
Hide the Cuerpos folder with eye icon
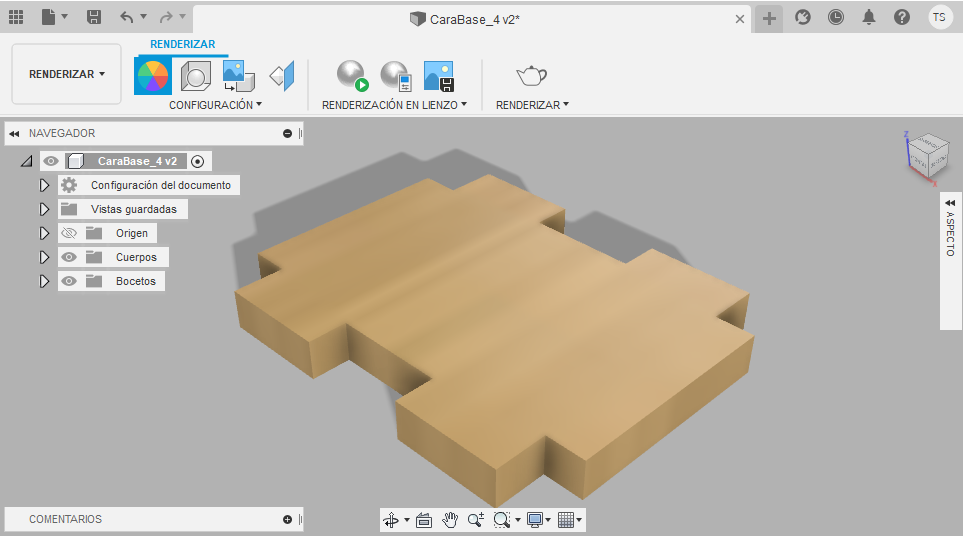[x=69, y=257]
